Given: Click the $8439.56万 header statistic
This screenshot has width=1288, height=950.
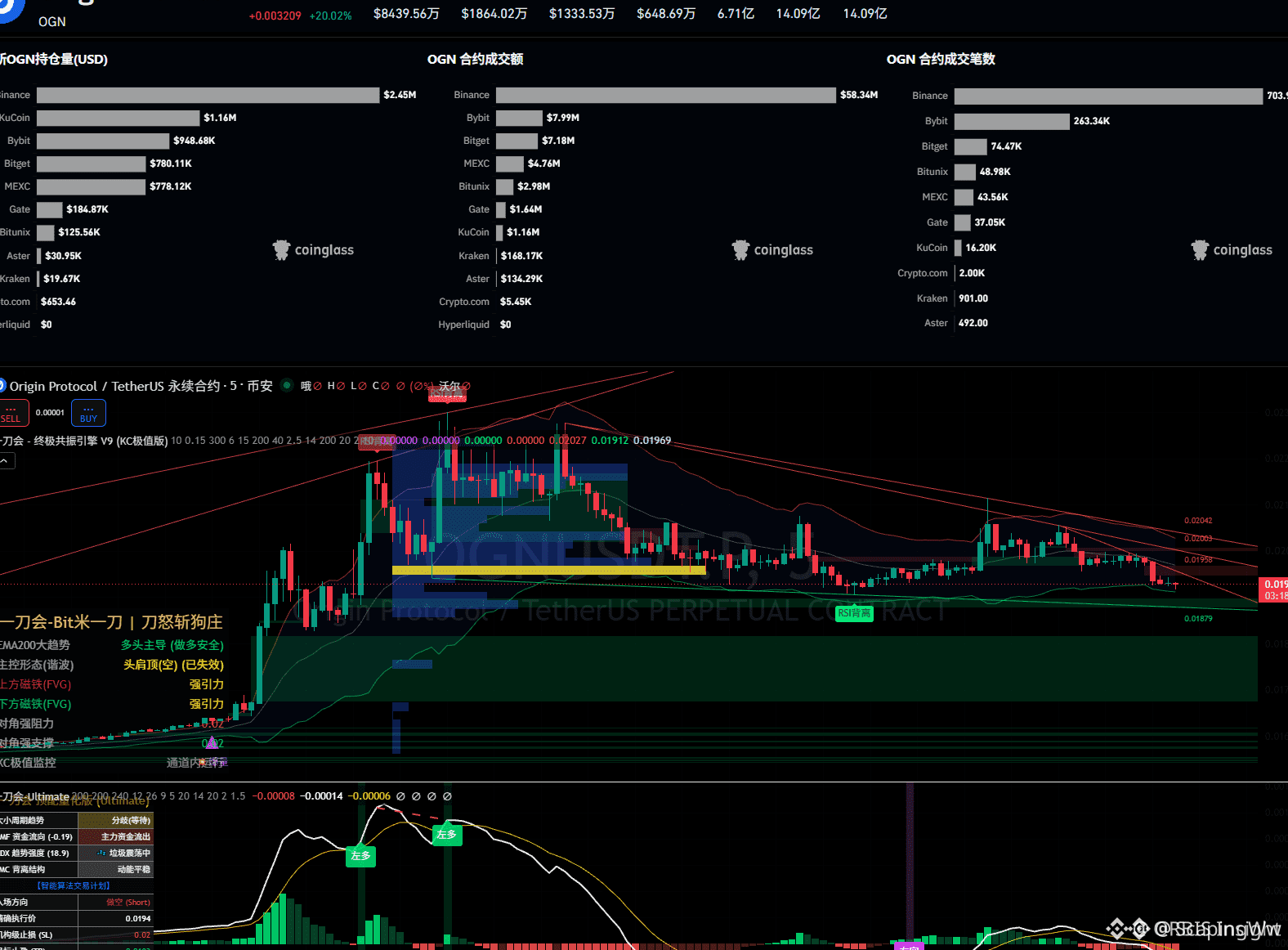Looking at the screenshot, I should tap(406, 14).
